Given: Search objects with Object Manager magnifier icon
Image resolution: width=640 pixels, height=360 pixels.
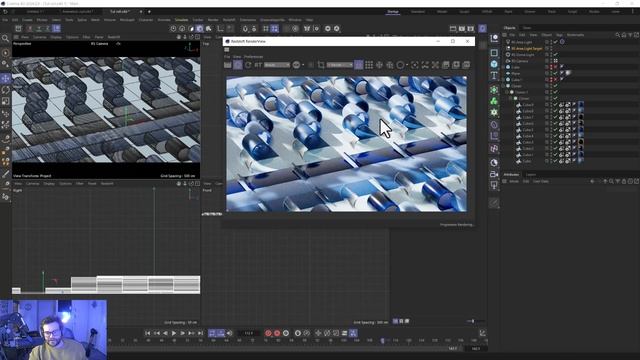Looking at the screenshot, I should pos(618,35).
